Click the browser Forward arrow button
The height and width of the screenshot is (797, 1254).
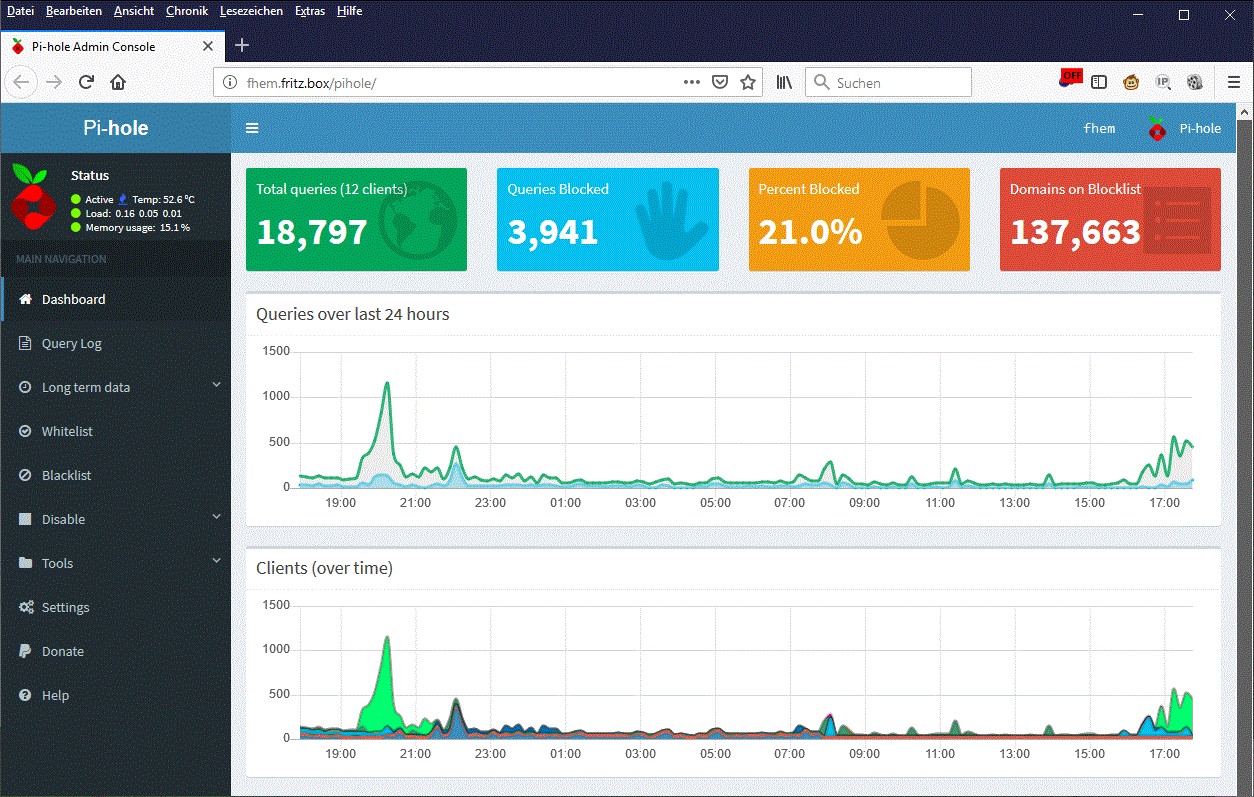55,82
